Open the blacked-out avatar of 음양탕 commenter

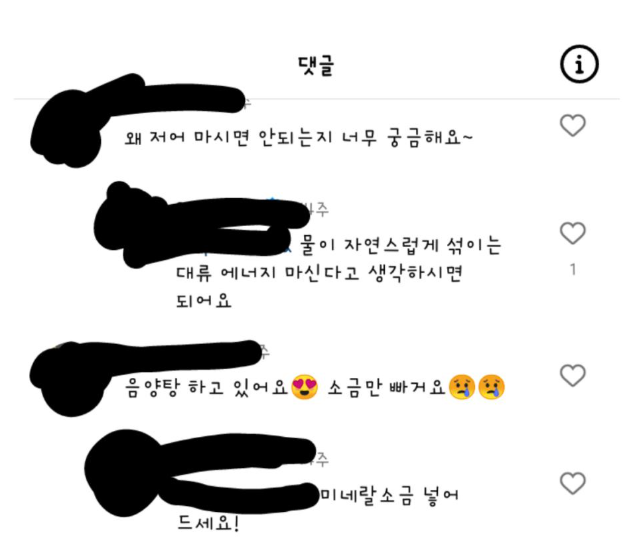69,379
